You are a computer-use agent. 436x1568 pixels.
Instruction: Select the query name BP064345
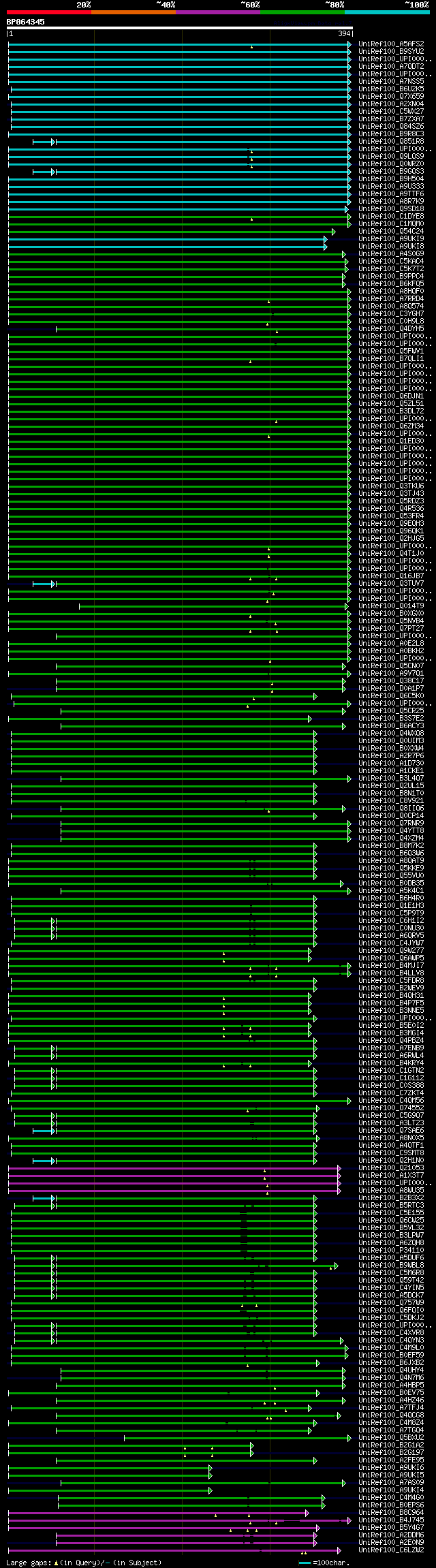pos(26,22)
